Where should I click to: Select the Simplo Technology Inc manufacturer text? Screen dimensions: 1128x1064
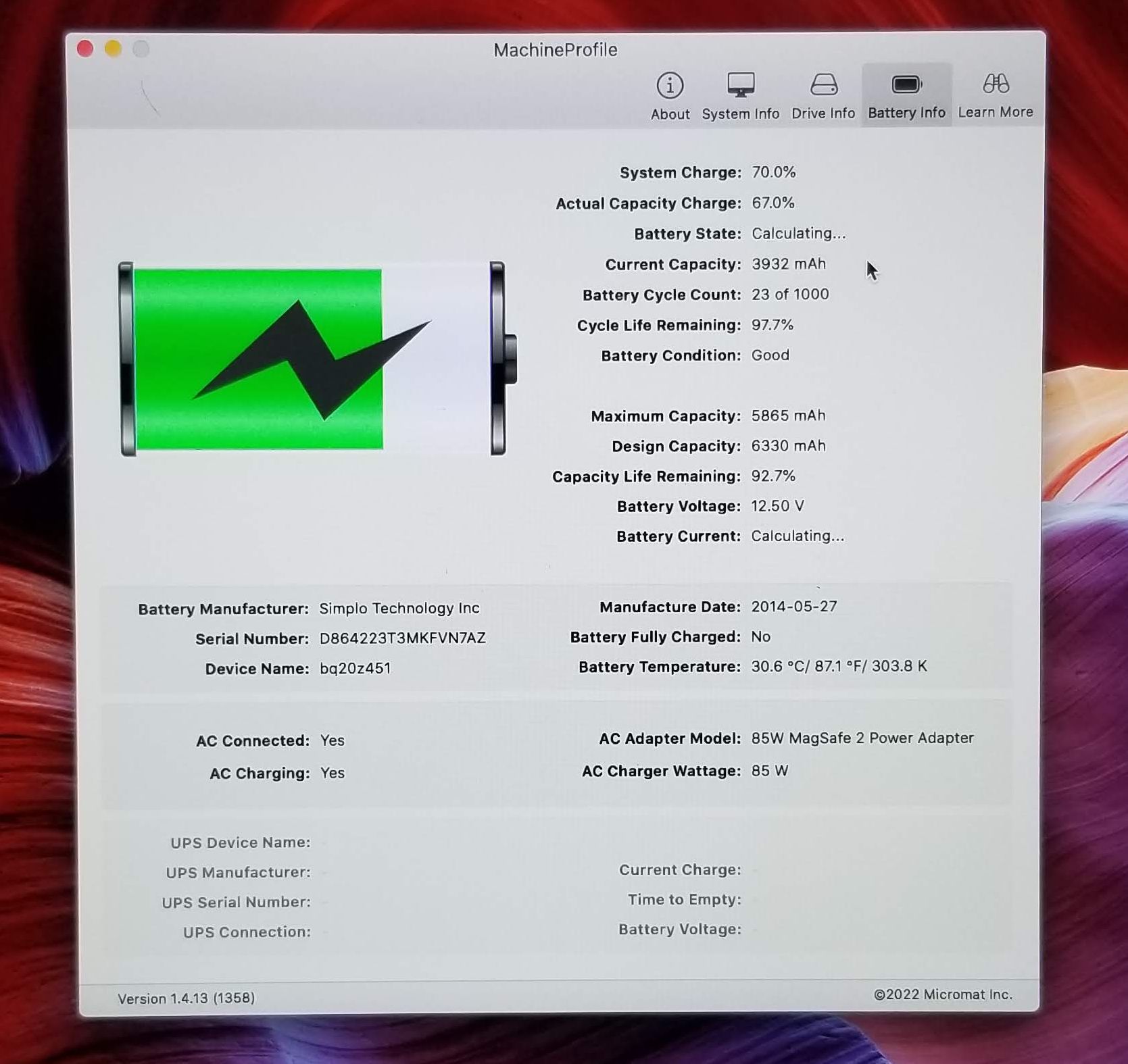click(x=399, y=609)
